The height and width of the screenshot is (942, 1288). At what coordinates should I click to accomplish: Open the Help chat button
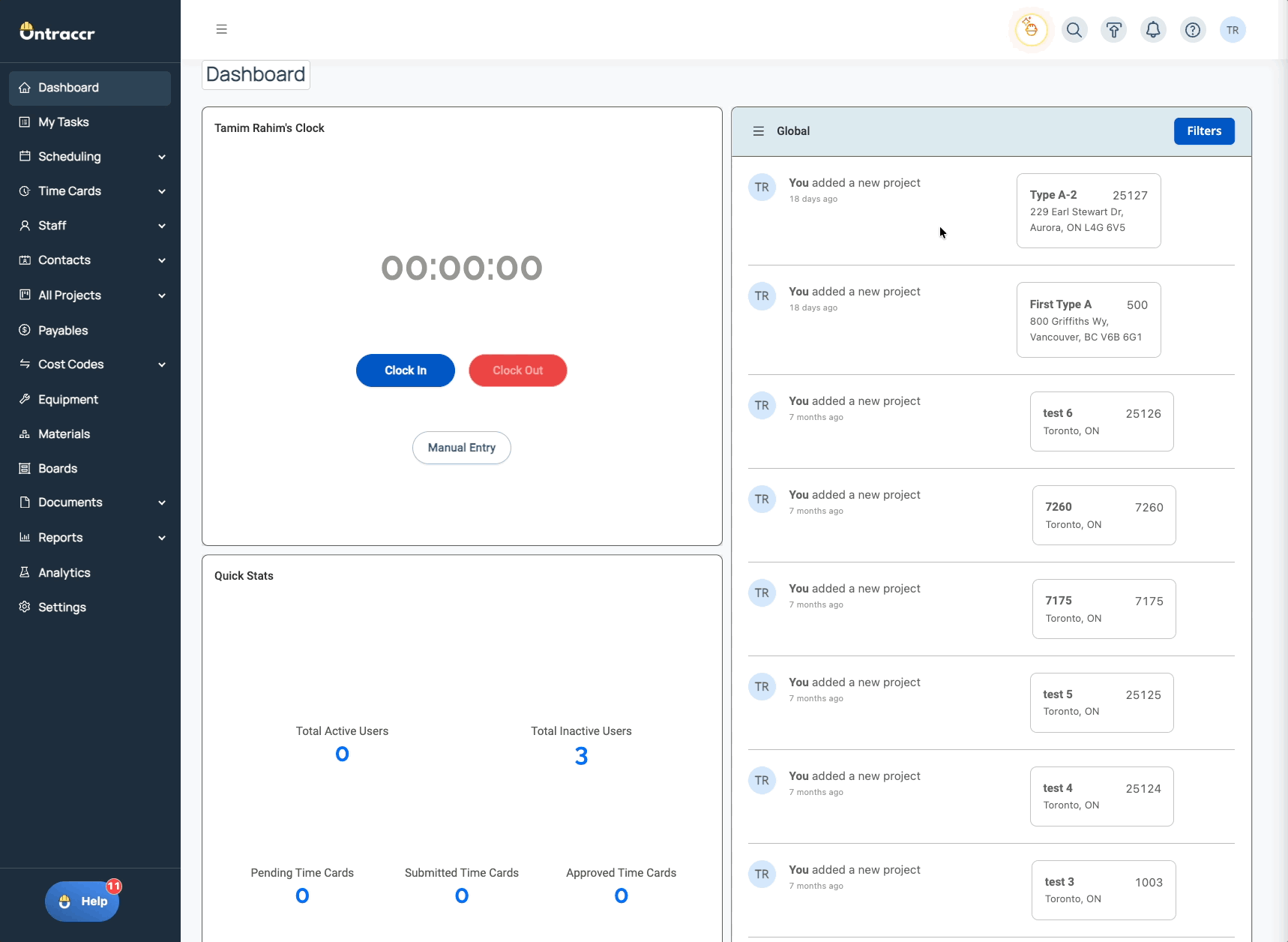tap(82, 901)
